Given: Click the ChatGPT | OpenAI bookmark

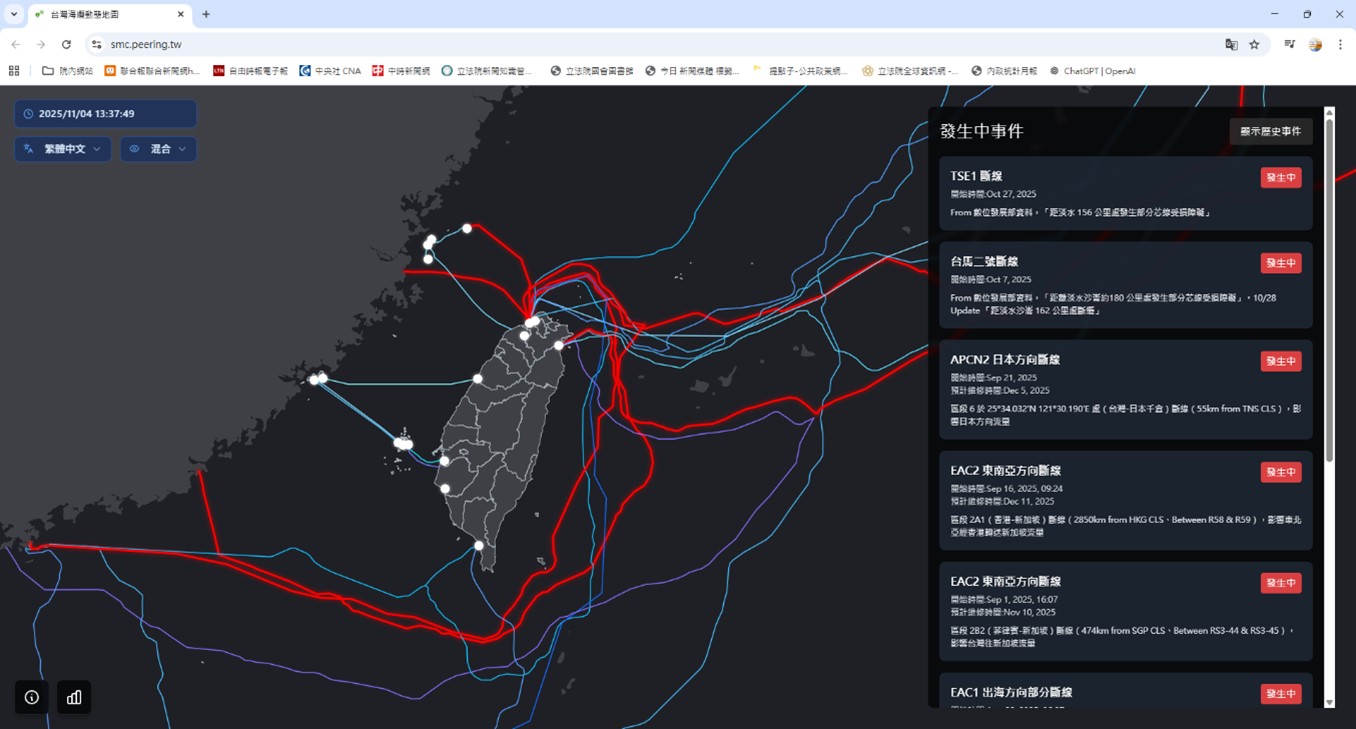Looking at the screenshot, I should (1092, 71).
